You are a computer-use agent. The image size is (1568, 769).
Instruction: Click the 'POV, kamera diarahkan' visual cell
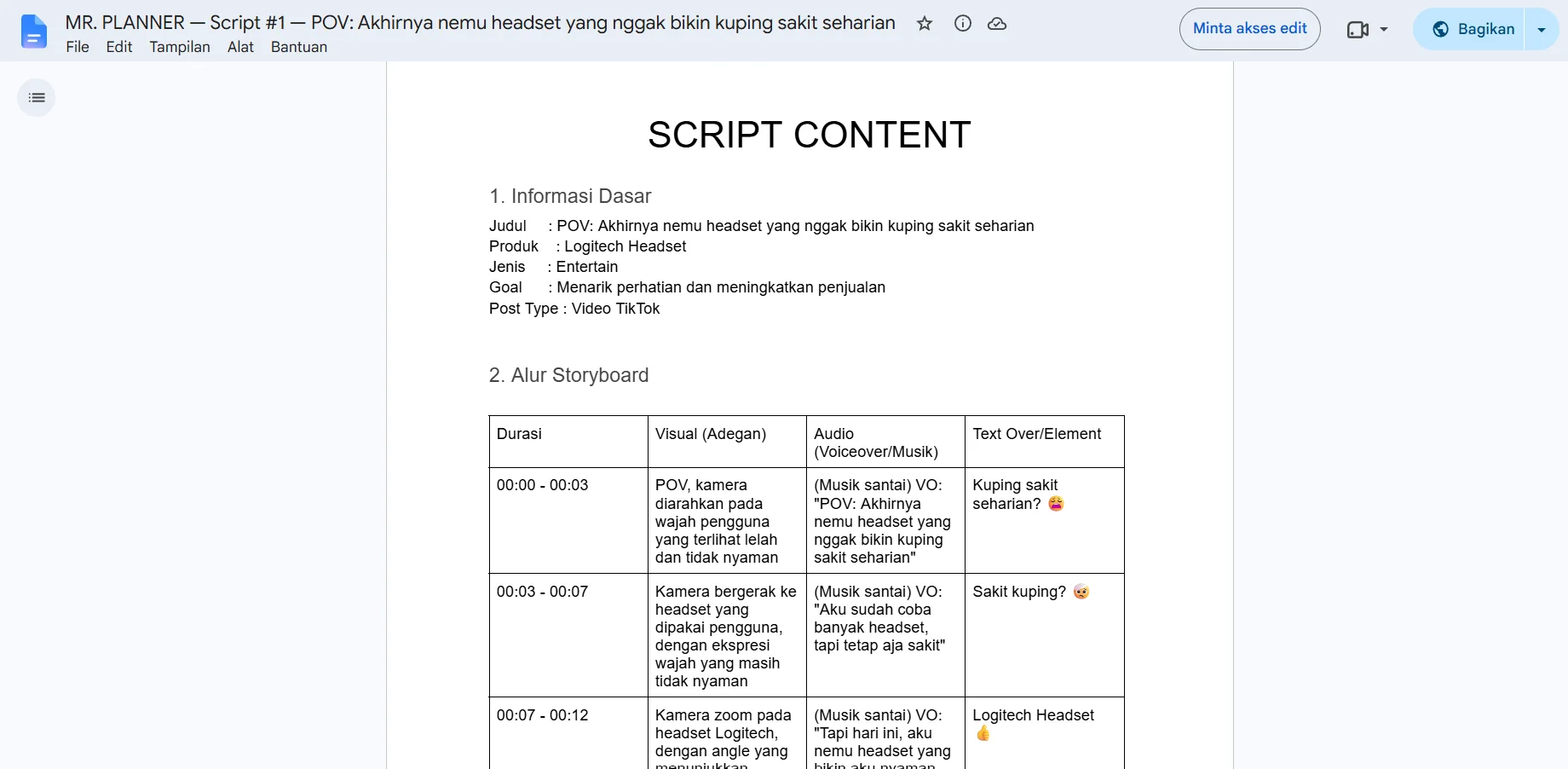[x=727, y=520]
